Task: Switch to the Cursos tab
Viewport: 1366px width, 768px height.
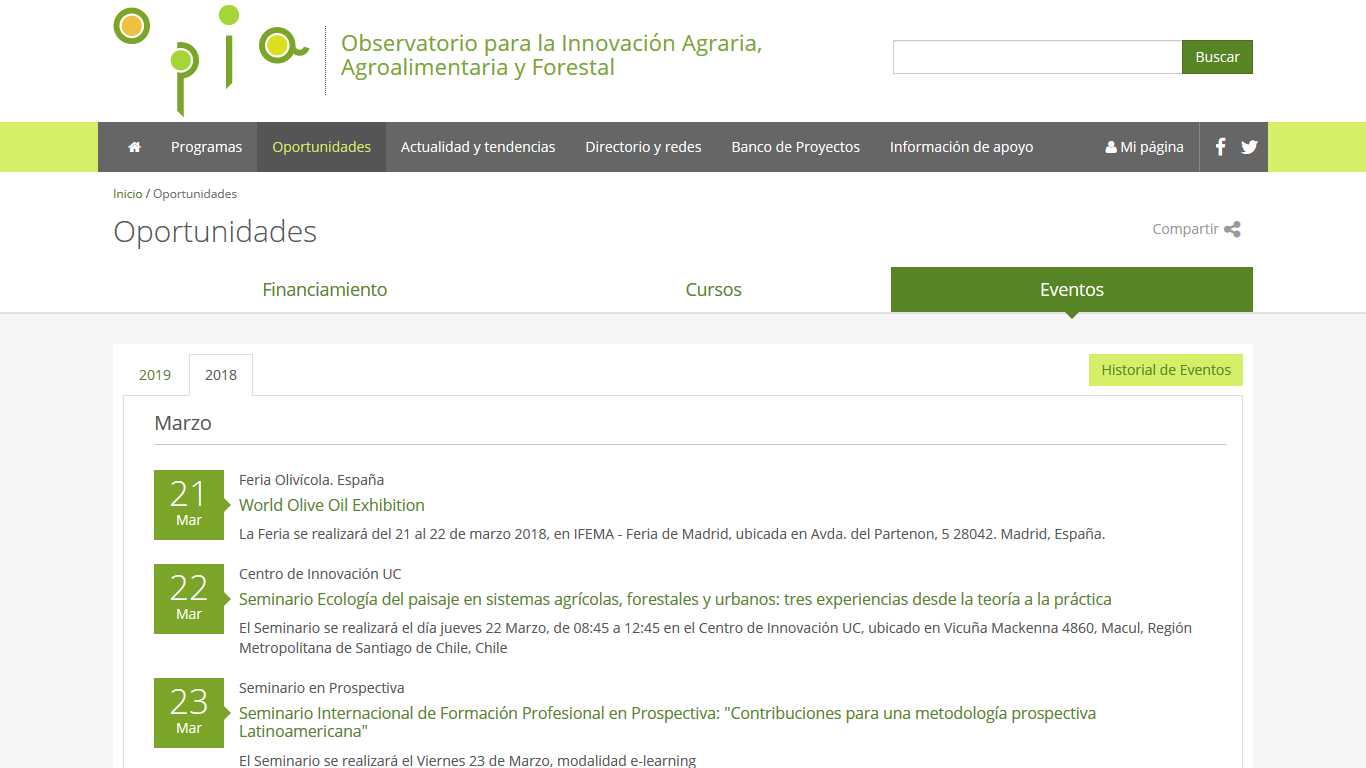Action: (x=713, y=290)
